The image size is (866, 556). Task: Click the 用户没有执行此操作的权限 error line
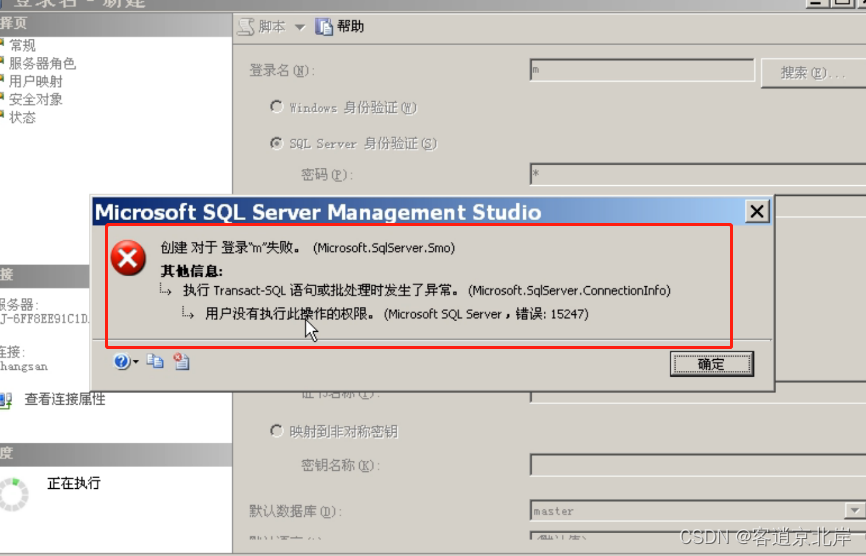tap(397, 314)
